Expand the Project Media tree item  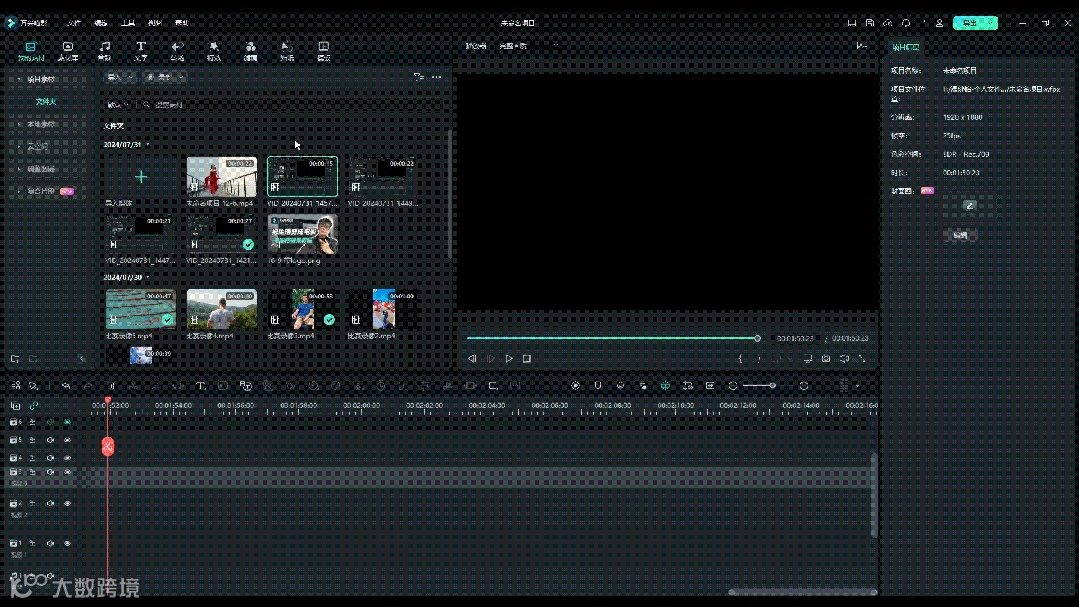pyautogui.click(x=19, y=79)
